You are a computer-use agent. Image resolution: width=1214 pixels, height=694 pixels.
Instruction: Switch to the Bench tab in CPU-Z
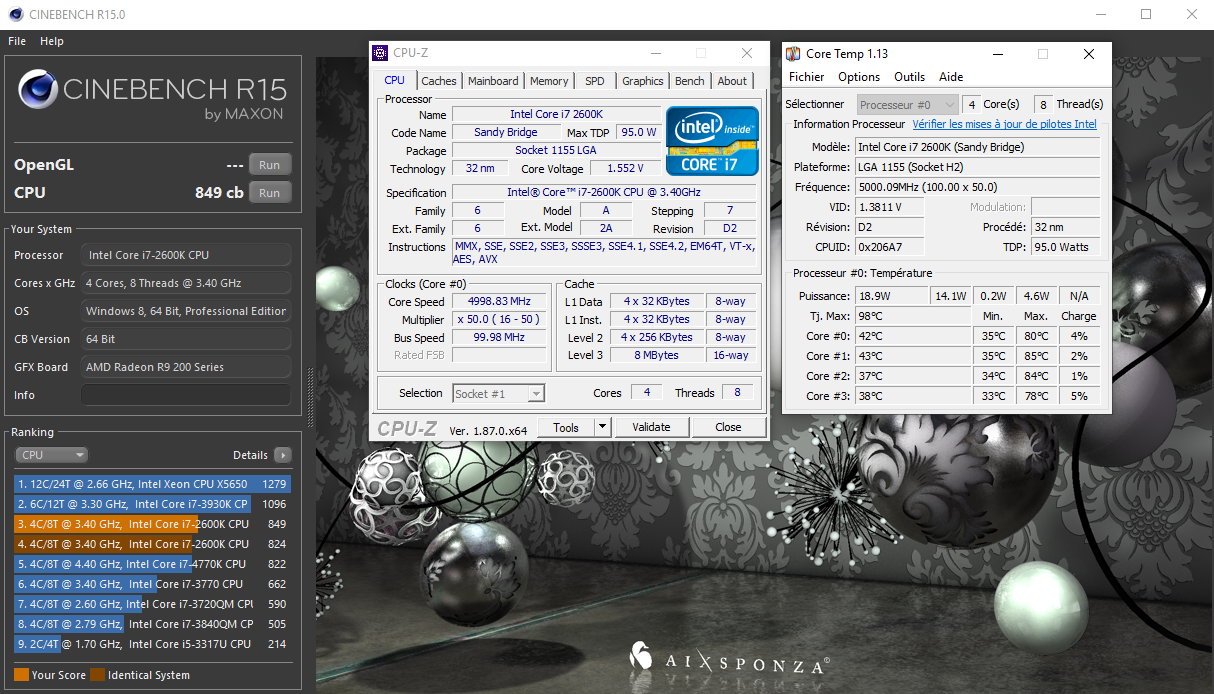coord(690,81)
